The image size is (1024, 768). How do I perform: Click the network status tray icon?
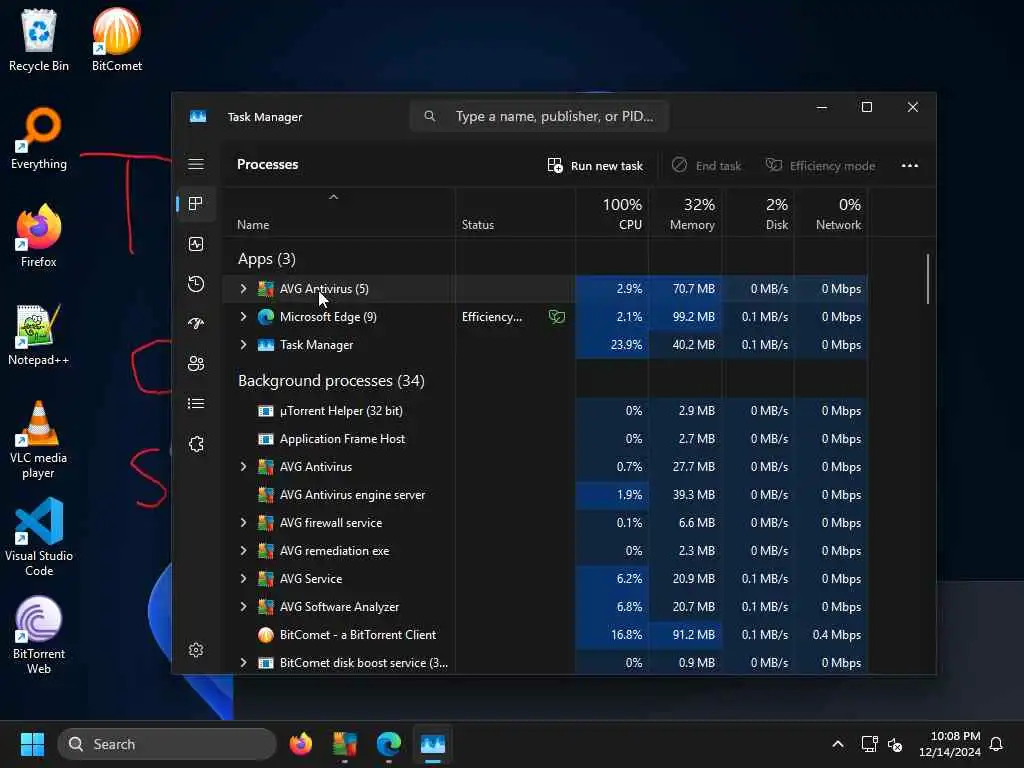(x=869, y=744)
